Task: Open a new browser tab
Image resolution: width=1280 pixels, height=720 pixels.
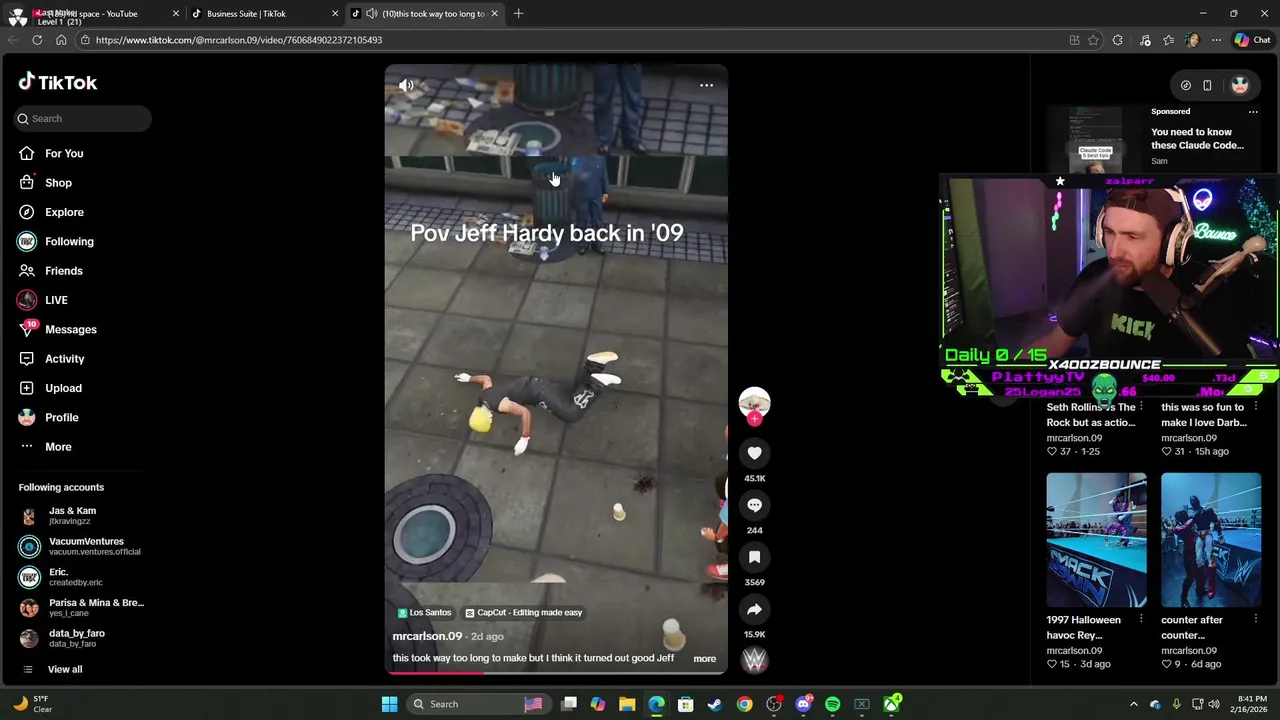Action: 518,14
